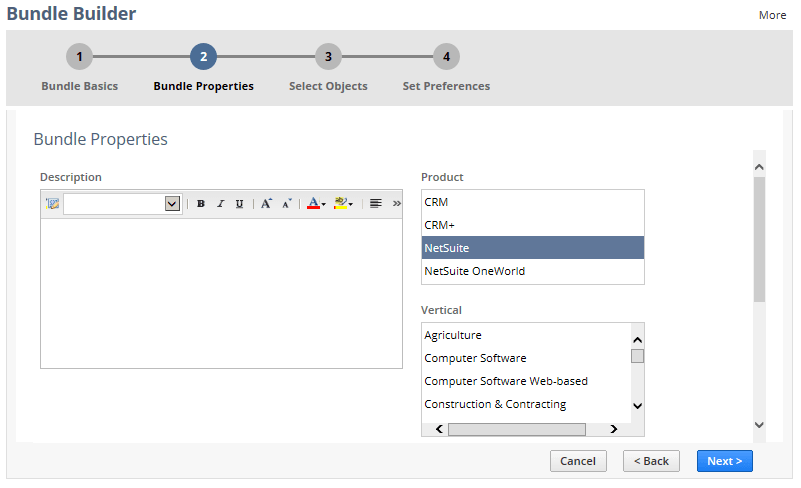This screenshot has width=801, height=488.
Task: Click step 2 Bundle Properties circle
Action: tap(203, 57)
